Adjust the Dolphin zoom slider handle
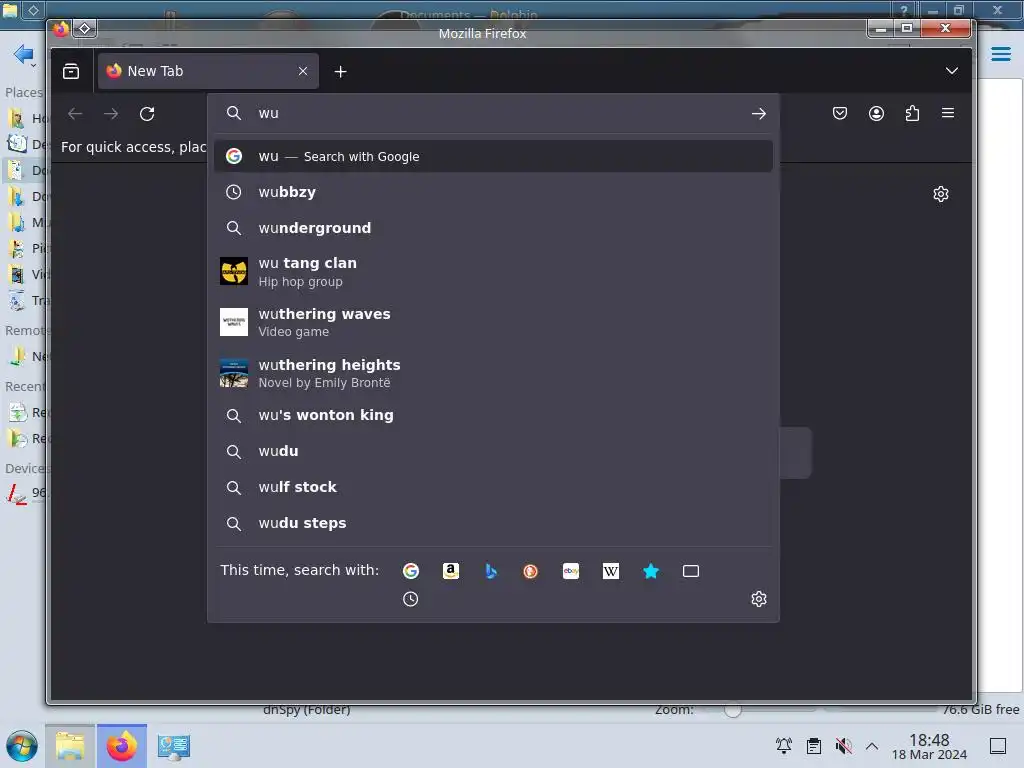The height and width of the screenshot is (768, 1024). [733, 710]
